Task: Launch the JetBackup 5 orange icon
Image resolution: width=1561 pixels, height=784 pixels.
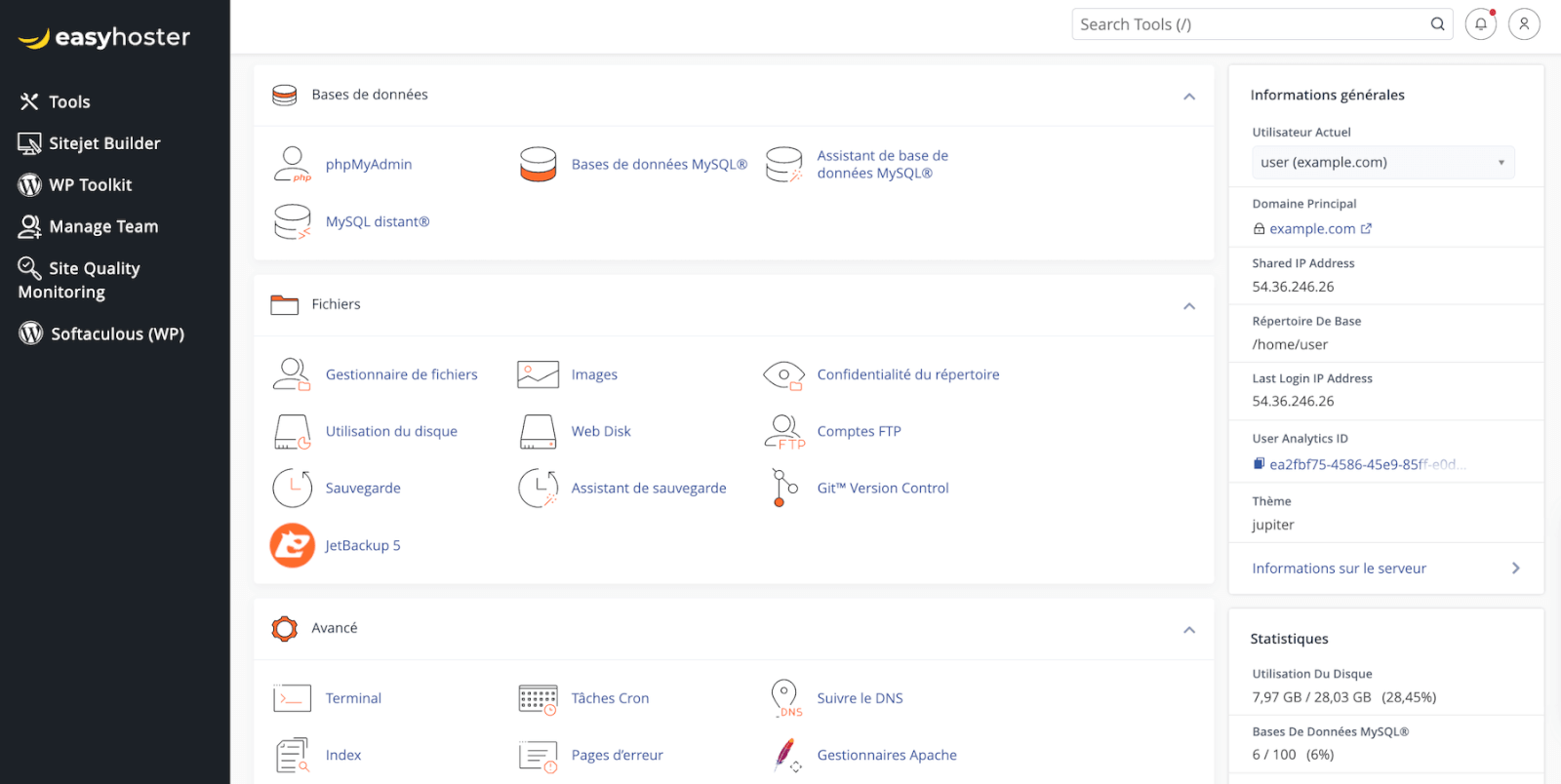Action: 292,545
